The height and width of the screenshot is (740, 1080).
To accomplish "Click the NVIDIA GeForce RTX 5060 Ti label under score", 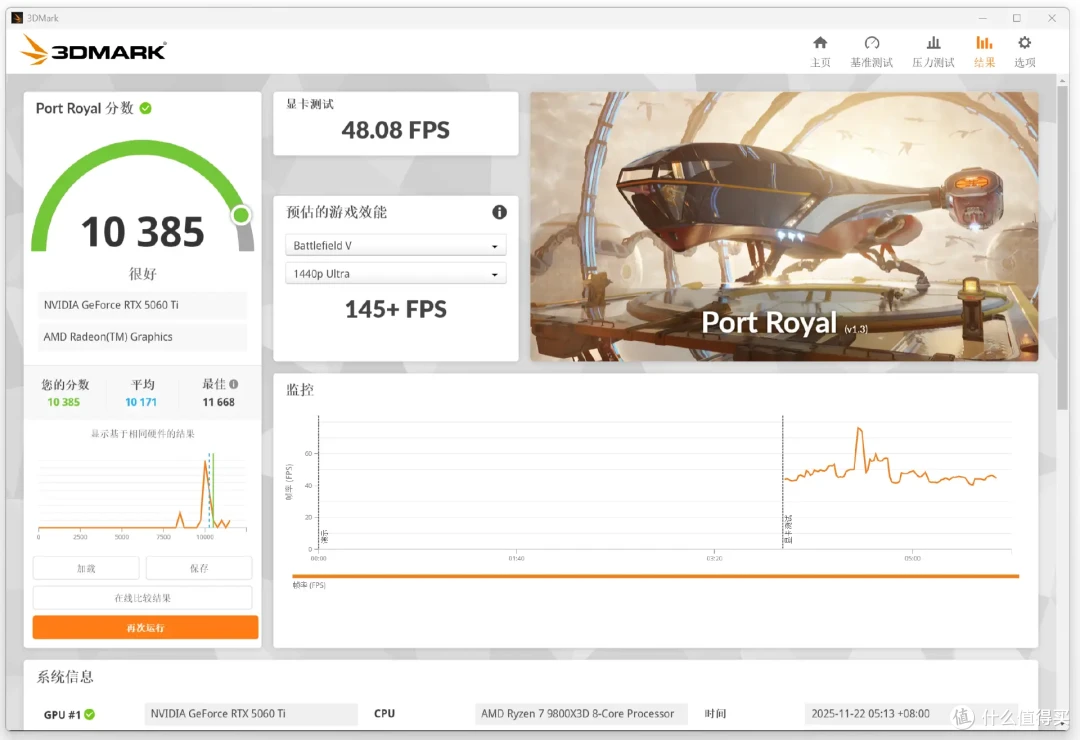I will coord(143,305).
